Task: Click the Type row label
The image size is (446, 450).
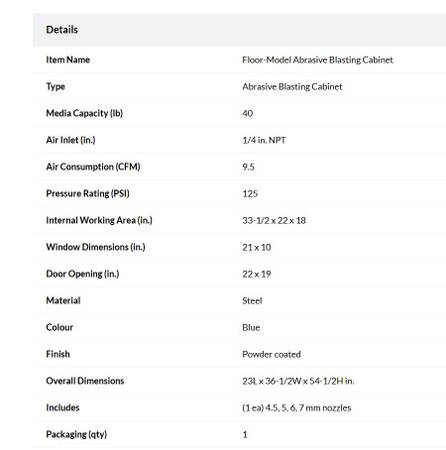Action: click(55, 87)
